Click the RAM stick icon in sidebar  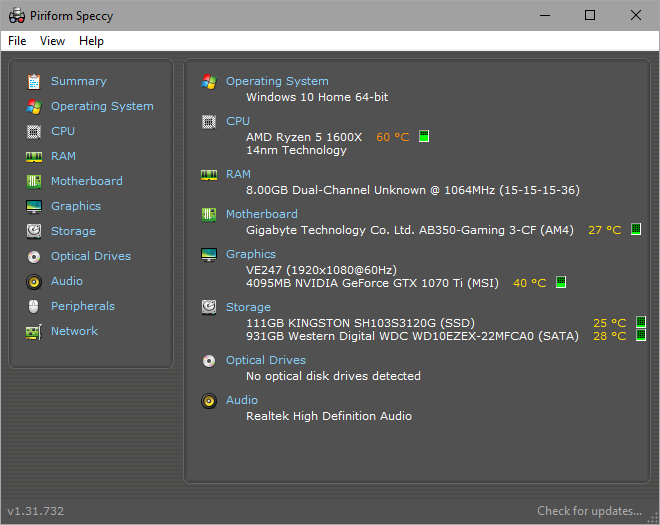pyautogui.click(x=34, y=157)
